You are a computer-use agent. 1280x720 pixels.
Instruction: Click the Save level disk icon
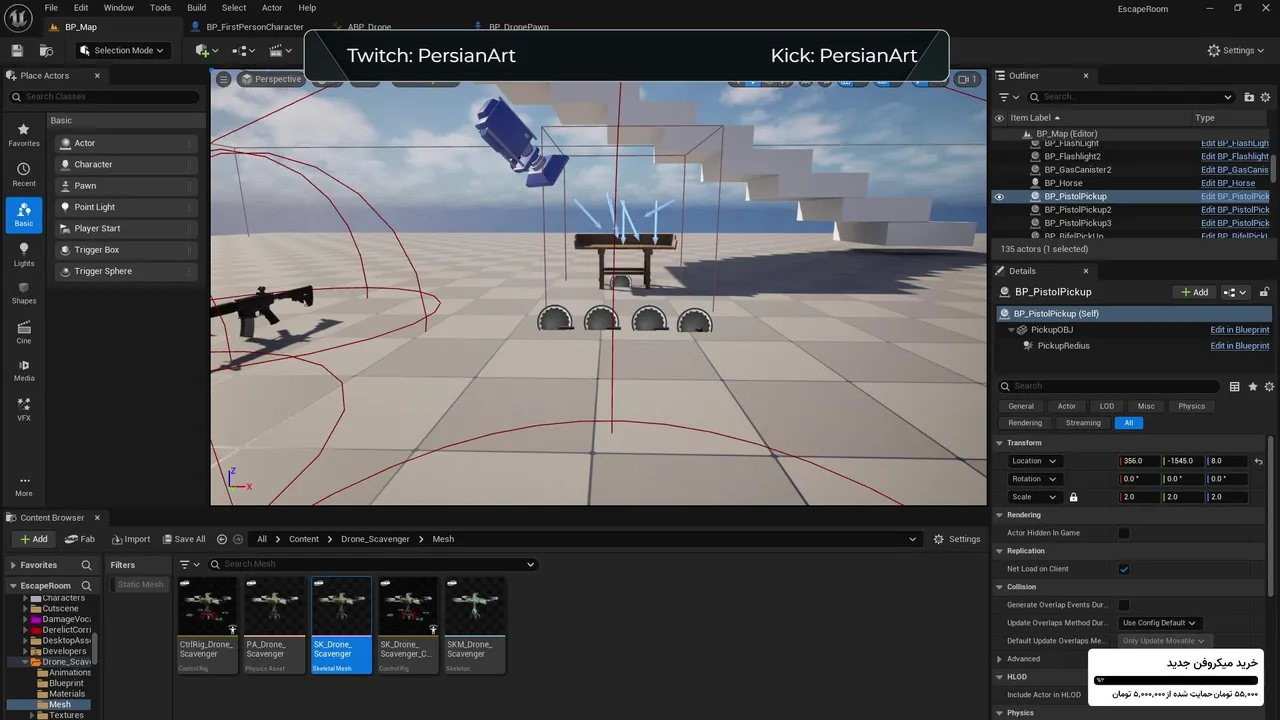(x=17, y=50)
